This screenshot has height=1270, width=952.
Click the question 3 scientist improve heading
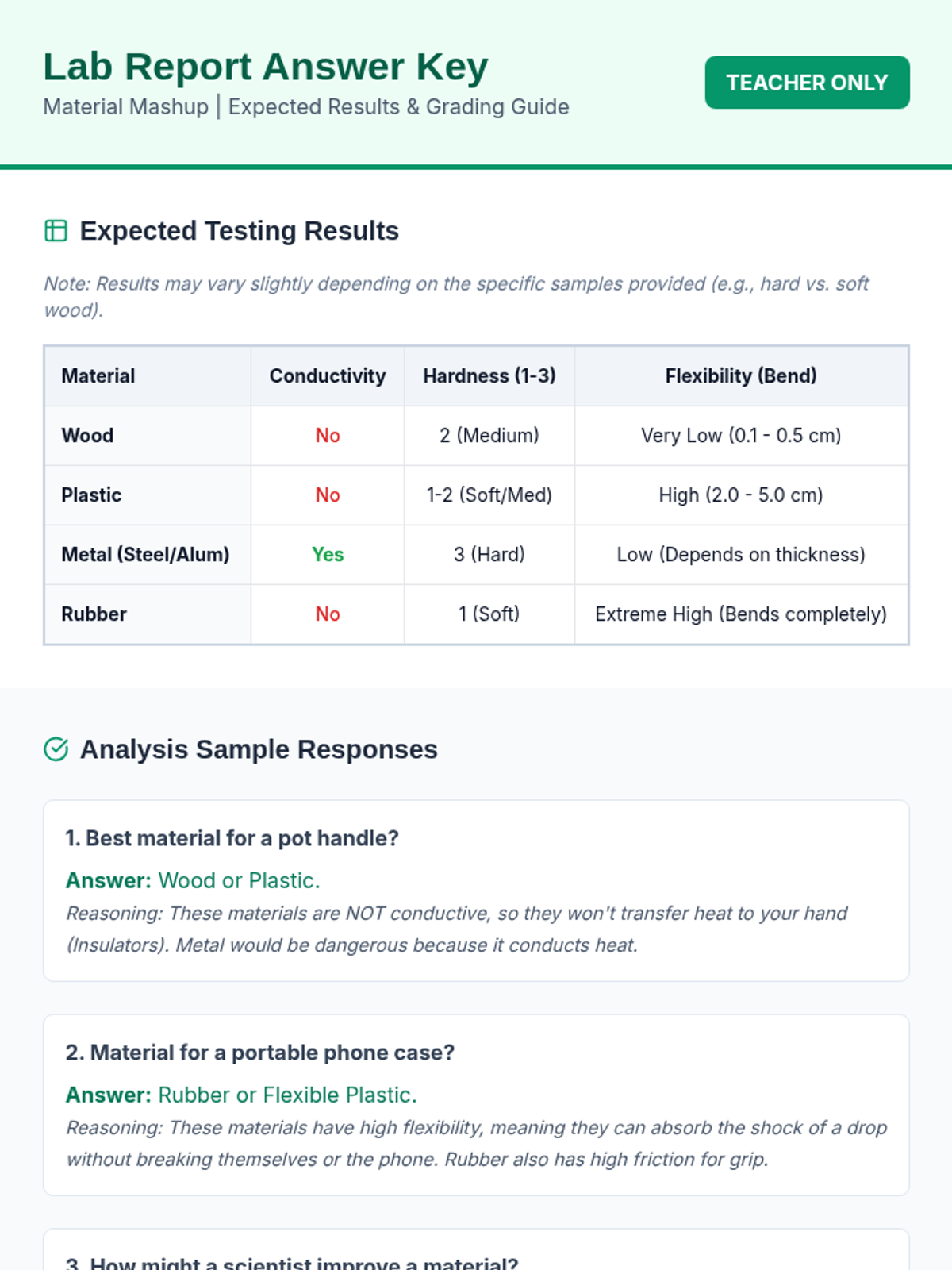(292, 1262)
